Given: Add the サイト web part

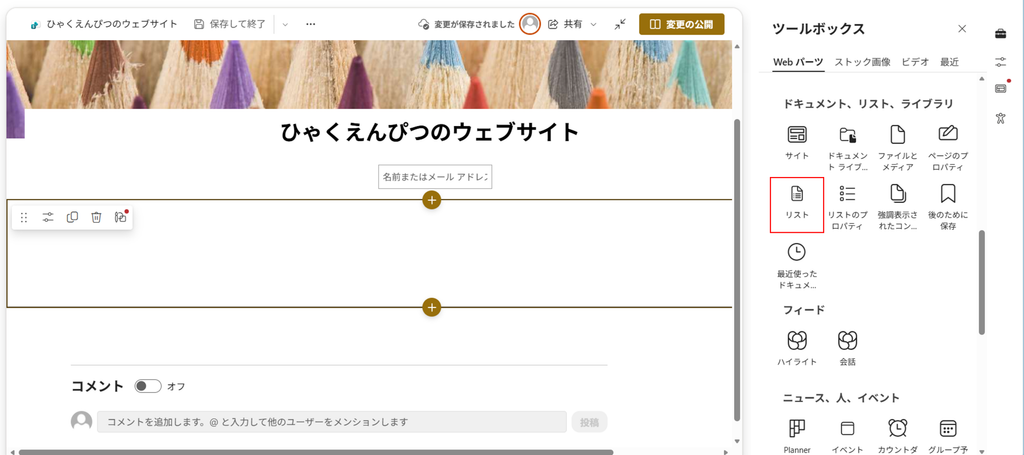Looking at the screenshot, I should coord(797,144).
